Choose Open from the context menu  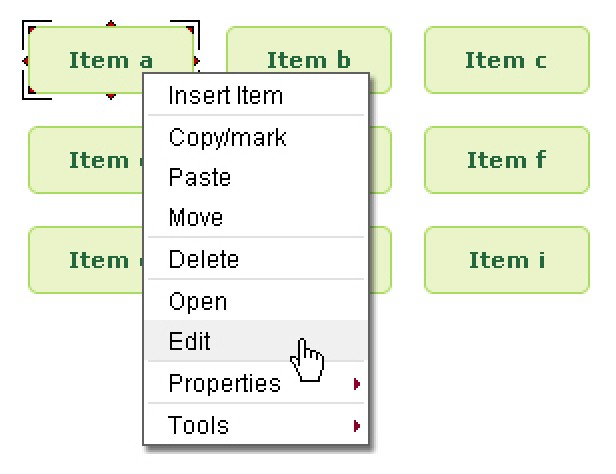pos(198,302)
